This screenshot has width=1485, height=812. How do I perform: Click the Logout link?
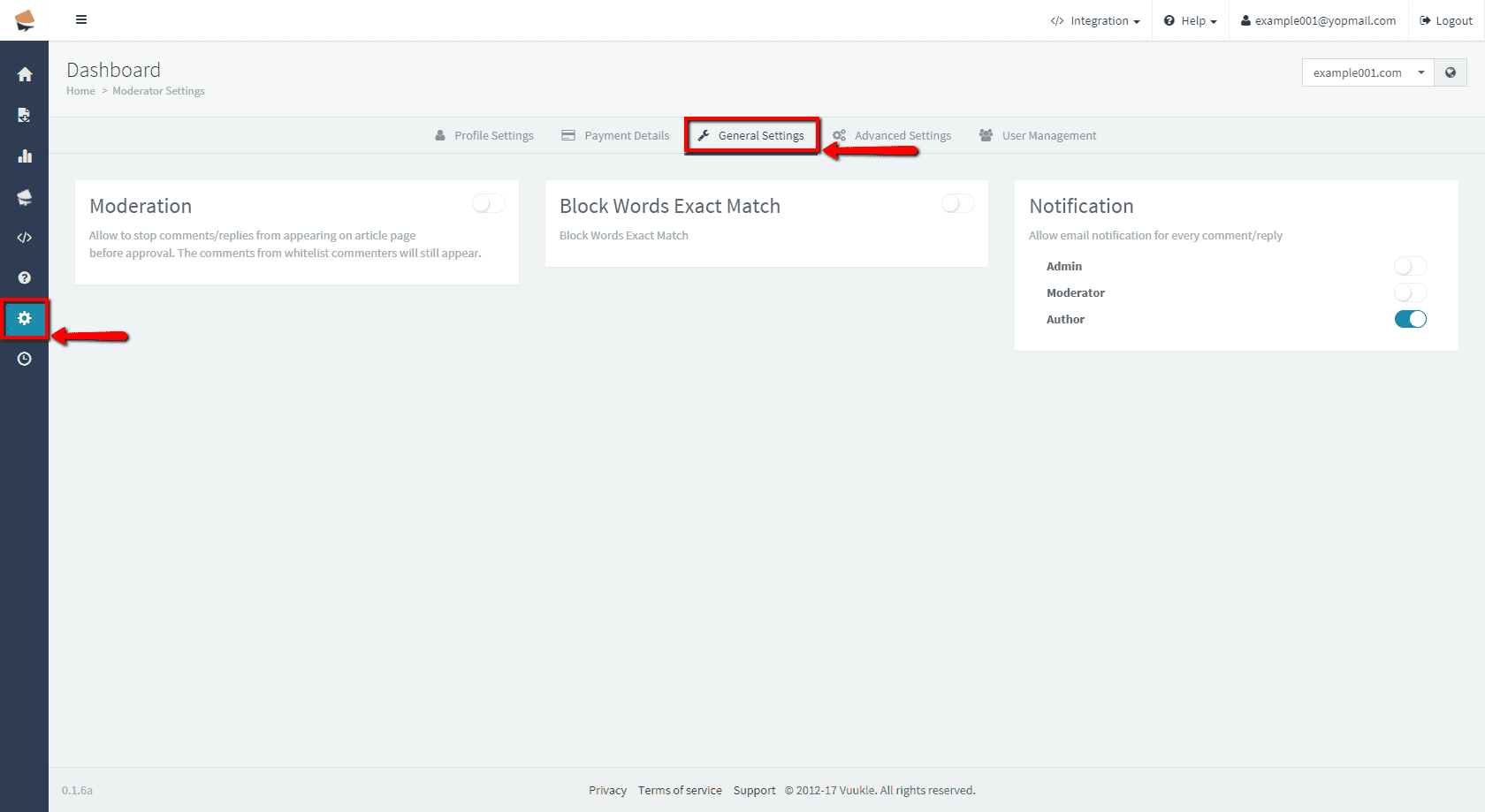[1446, 21]
